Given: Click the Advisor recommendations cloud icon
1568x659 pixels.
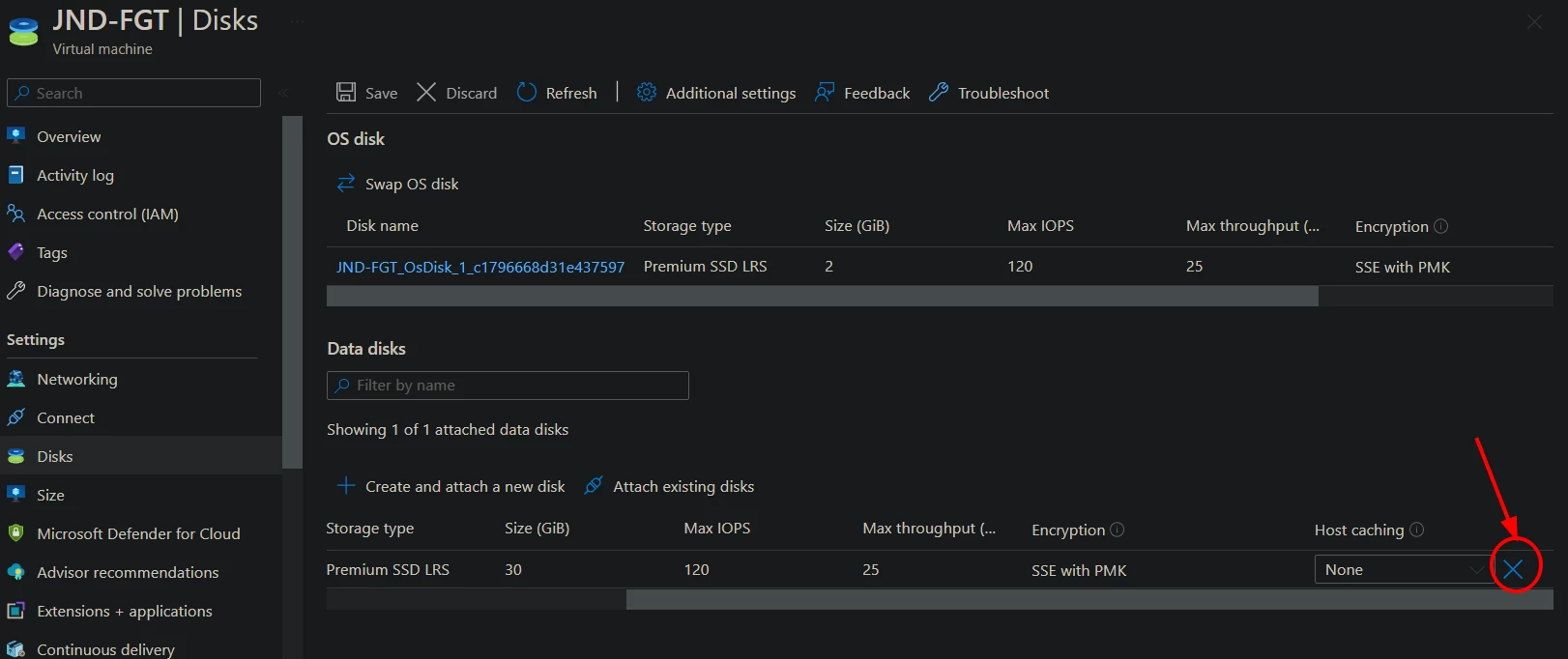Looking at the screenshot, I should [x=16, y=571].
